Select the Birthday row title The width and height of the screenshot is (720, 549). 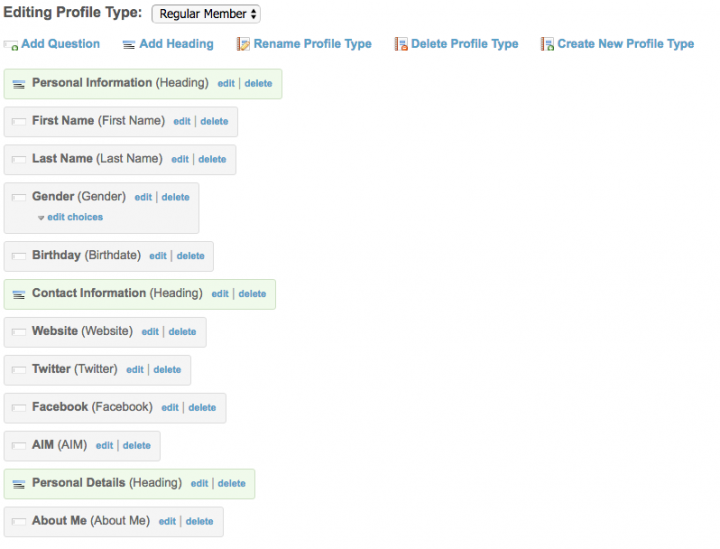tap(56, 255)
